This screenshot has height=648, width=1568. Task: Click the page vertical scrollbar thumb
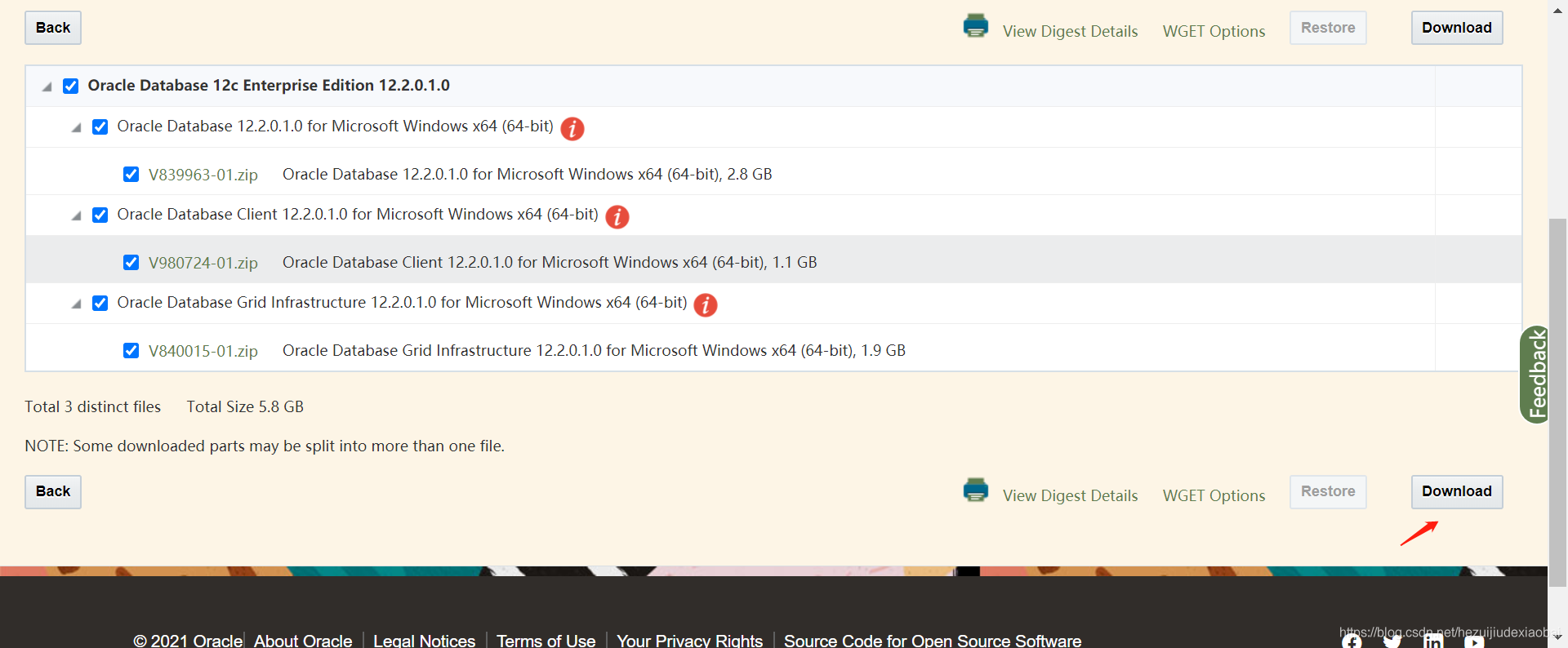tap(1558, 402)
